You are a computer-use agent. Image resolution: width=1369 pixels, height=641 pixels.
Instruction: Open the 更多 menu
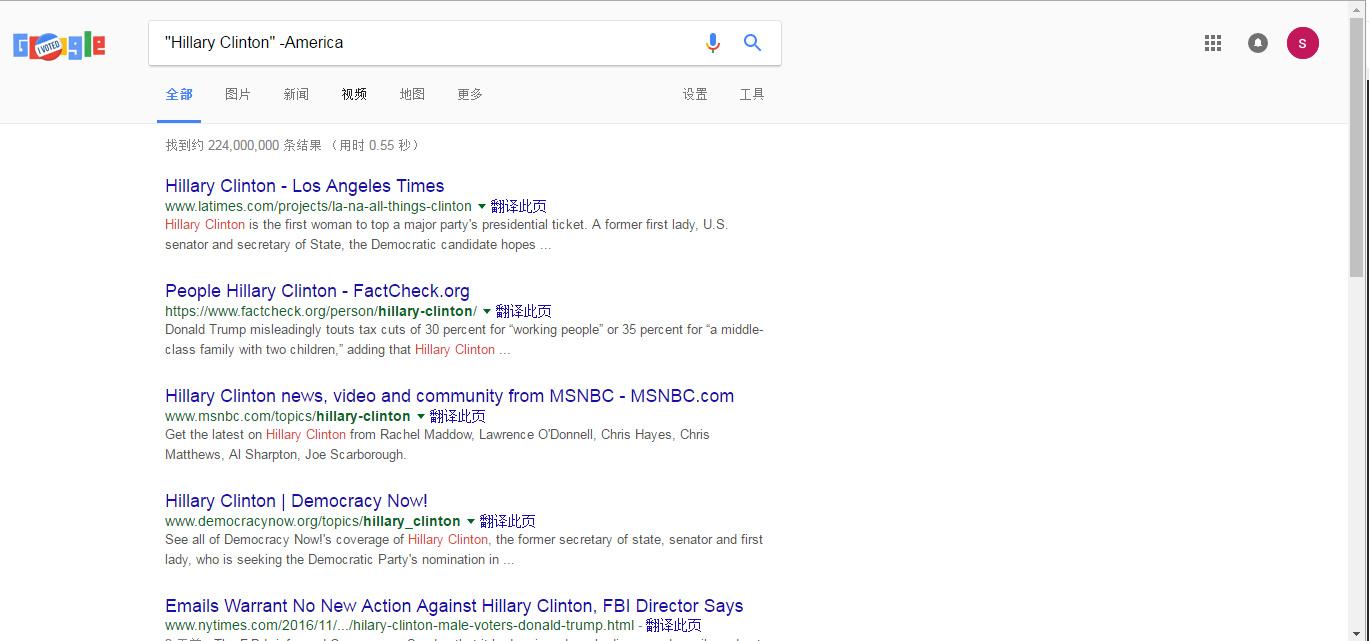coord(470,94)
